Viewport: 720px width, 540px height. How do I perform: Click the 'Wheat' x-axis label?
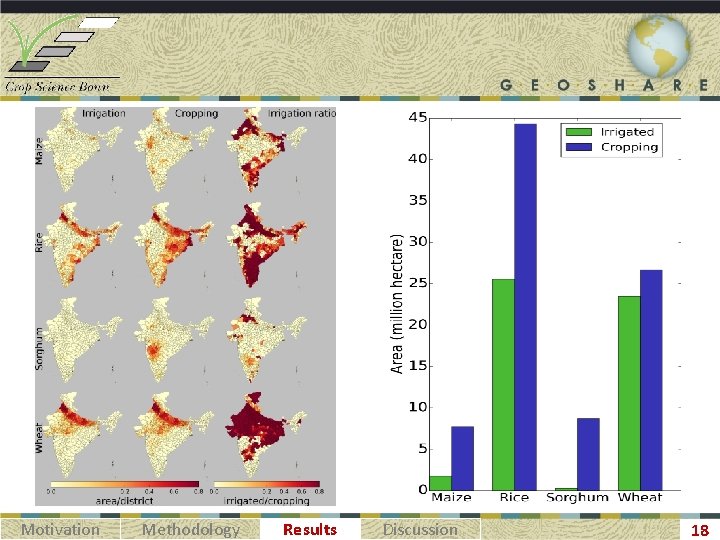(640, 497)
